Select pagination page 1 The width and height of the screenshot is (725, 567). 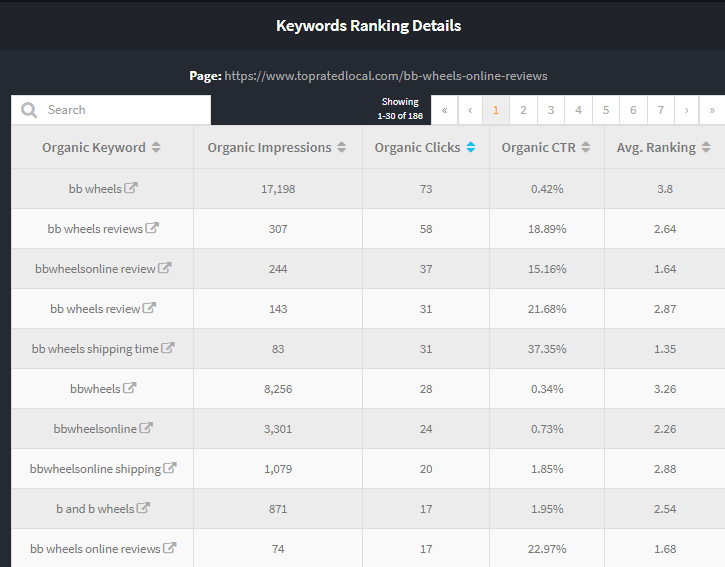pos(496,110)
